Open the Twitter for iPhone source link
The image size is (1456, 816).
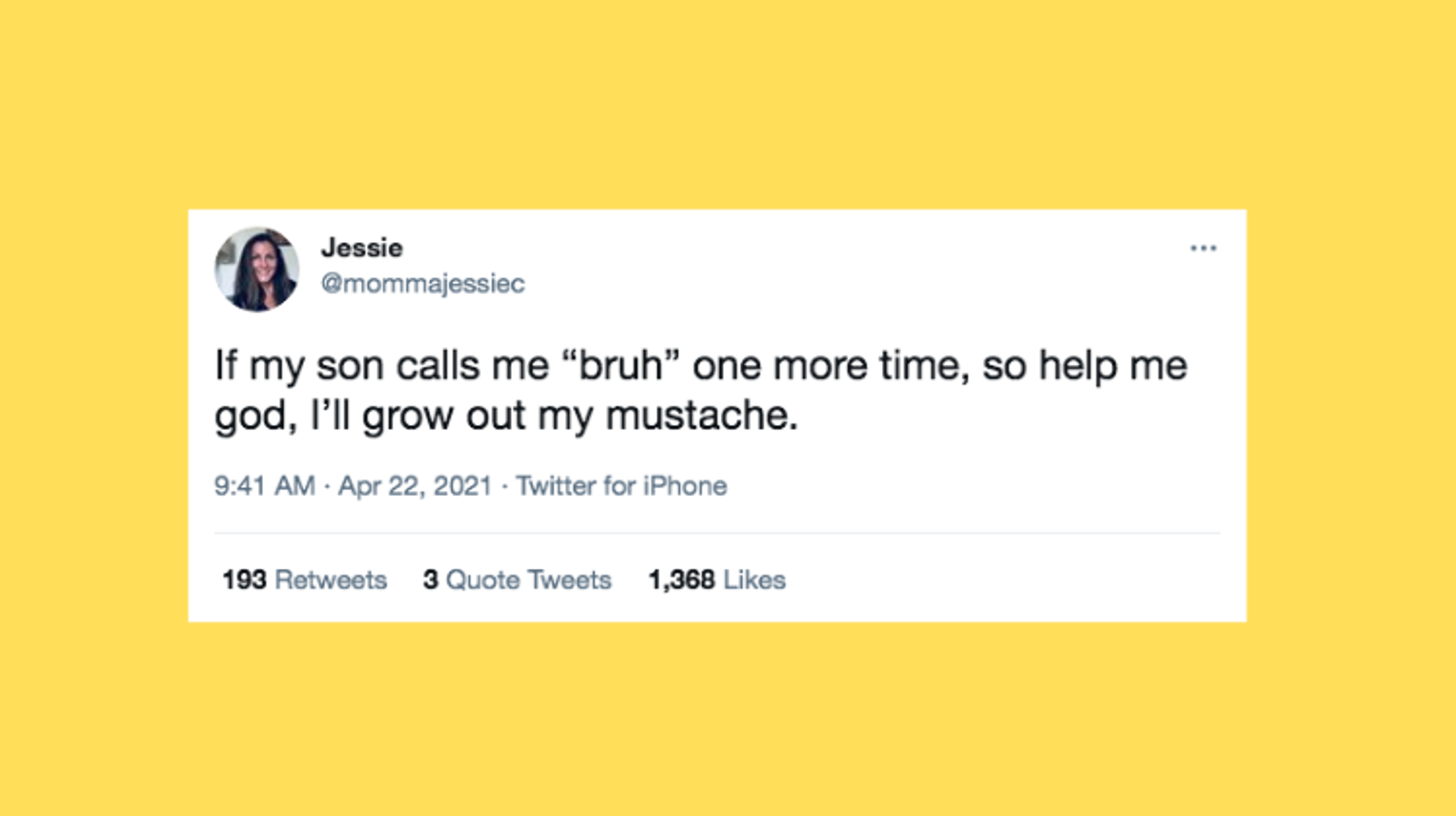point(621,486)
